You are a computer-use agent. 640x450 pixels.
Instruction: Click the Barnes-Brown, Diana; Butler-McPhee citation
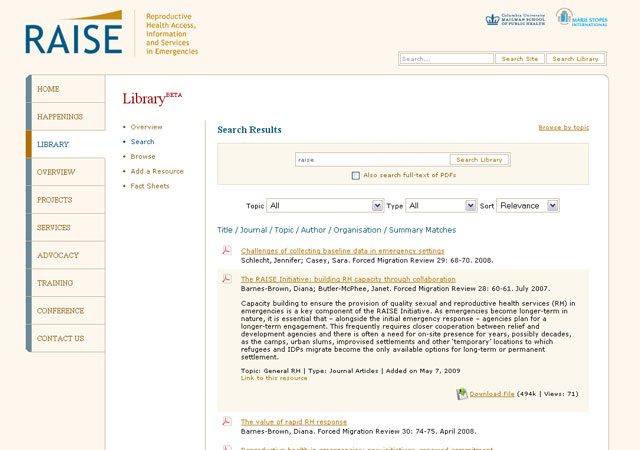click(x=395, y=289)
